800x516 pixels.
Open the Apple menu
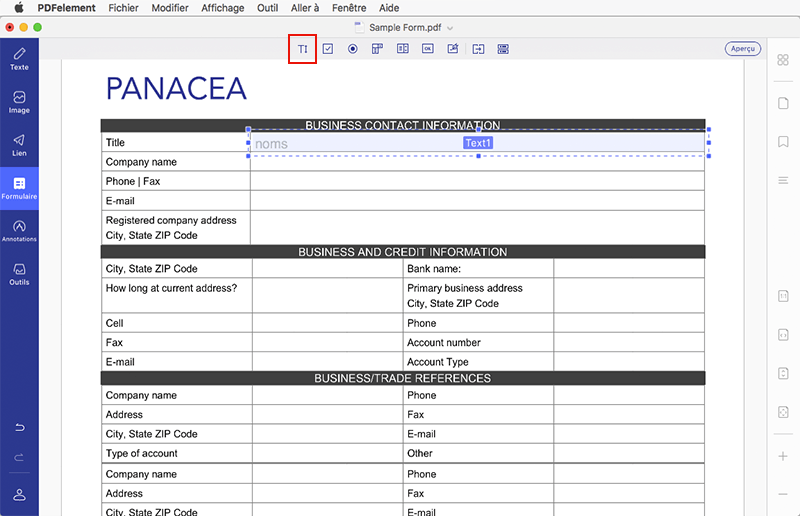click(x=19, y=8)
